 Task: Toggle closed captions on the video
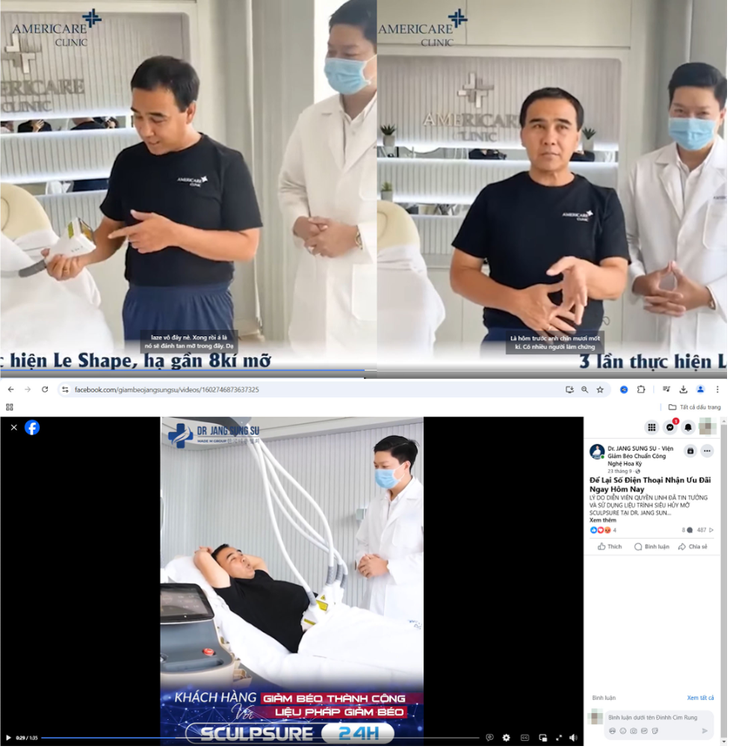click(x=526, y=740)
